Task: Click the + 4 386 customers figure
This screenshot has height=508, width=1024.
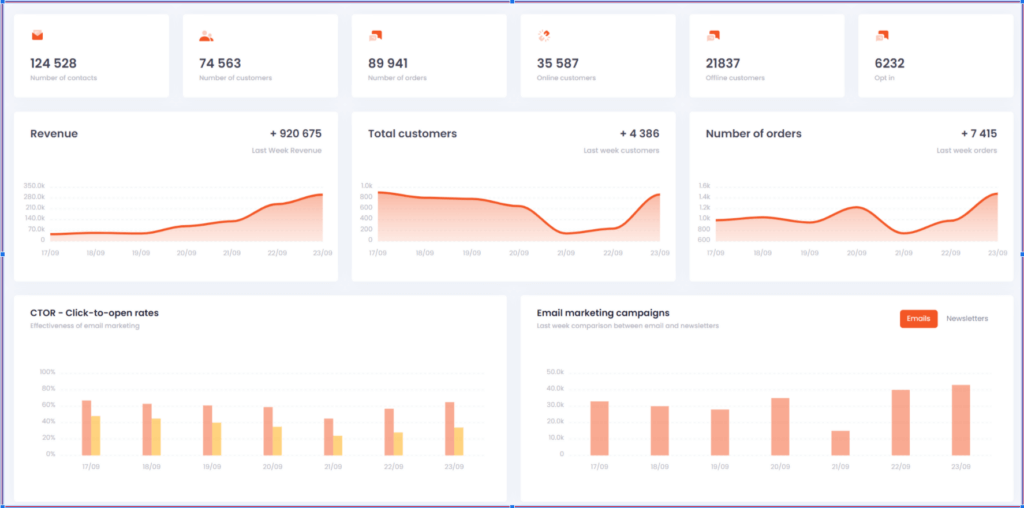Action: pos(639,134)
